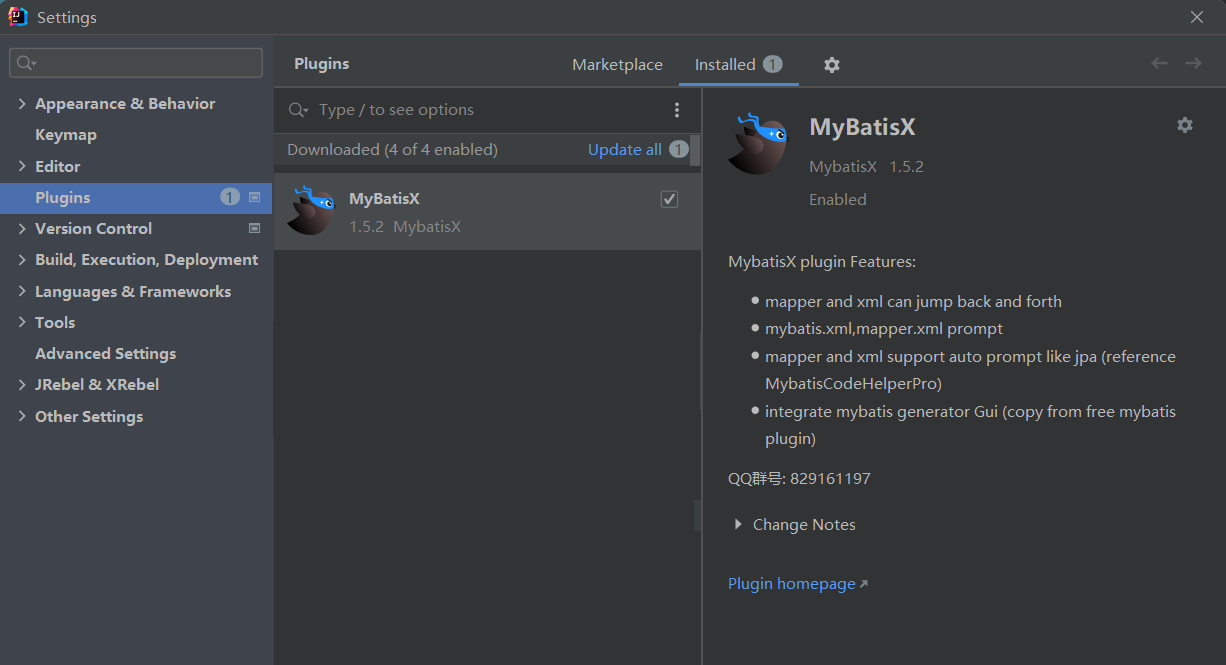Click the forward navigation arrow
Screen dimensions: 1226x665
point(1193,63)
